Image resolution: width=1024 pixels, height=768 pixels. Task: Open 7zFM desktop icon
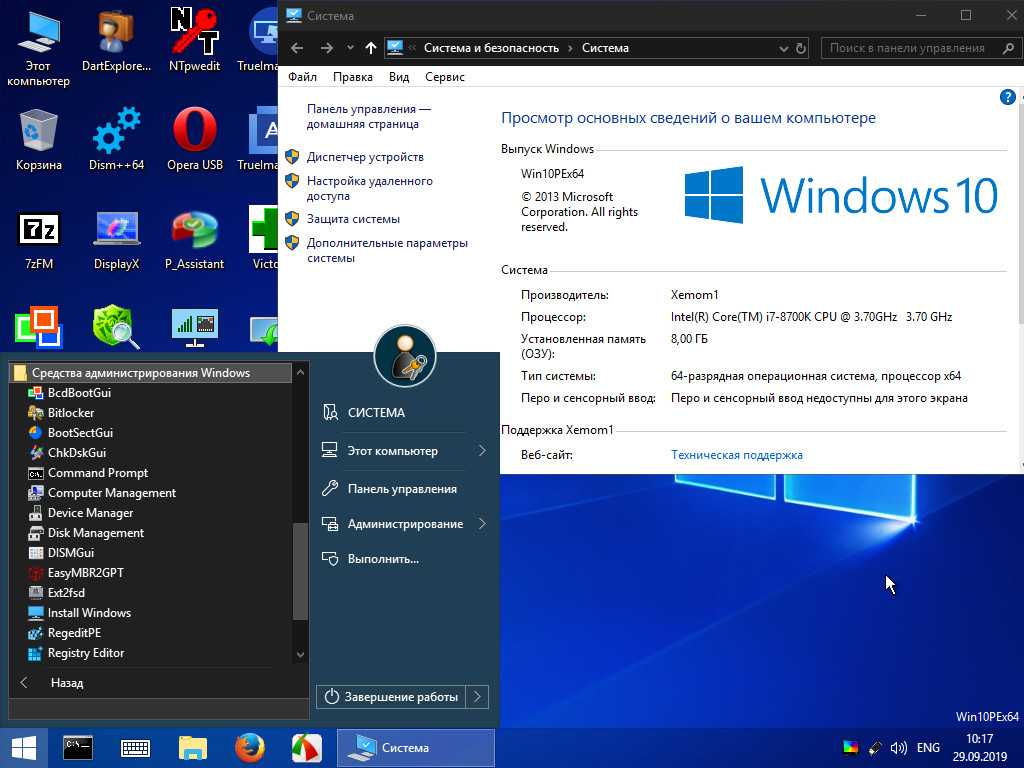(39, 240)
